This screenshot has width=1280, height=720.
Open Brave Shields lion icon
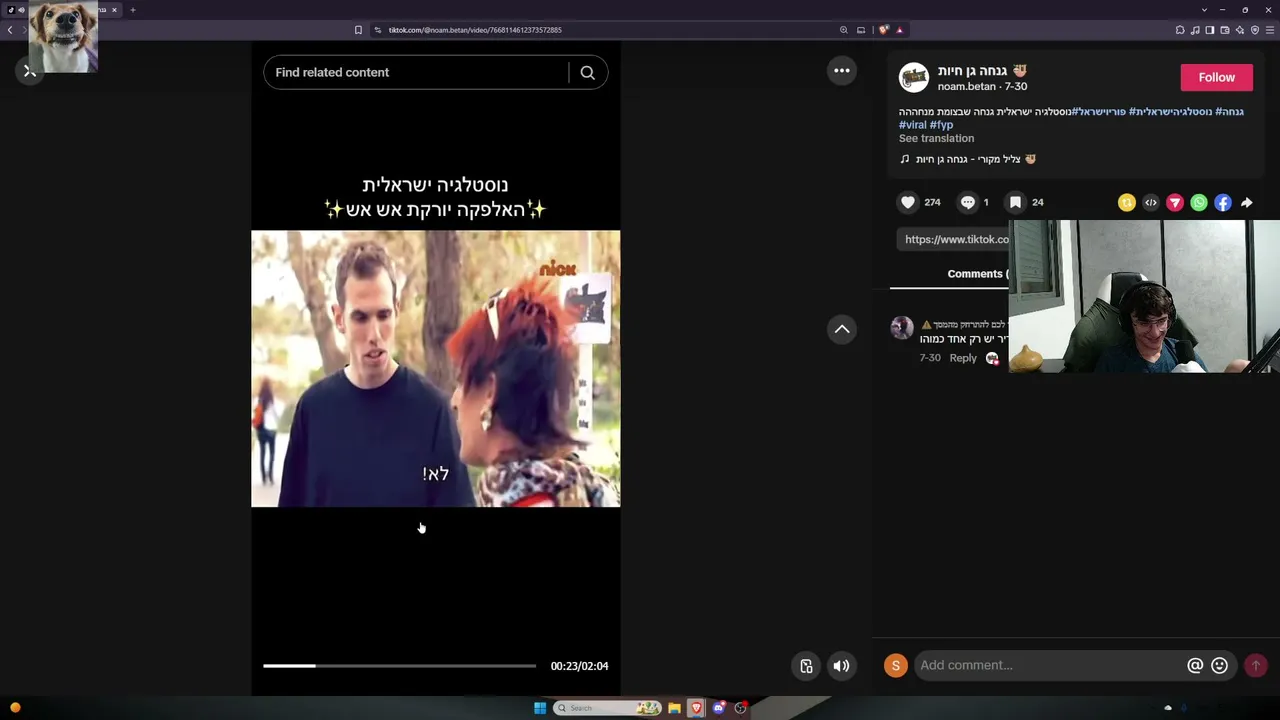pyautogui.click(x=883, y=30)
